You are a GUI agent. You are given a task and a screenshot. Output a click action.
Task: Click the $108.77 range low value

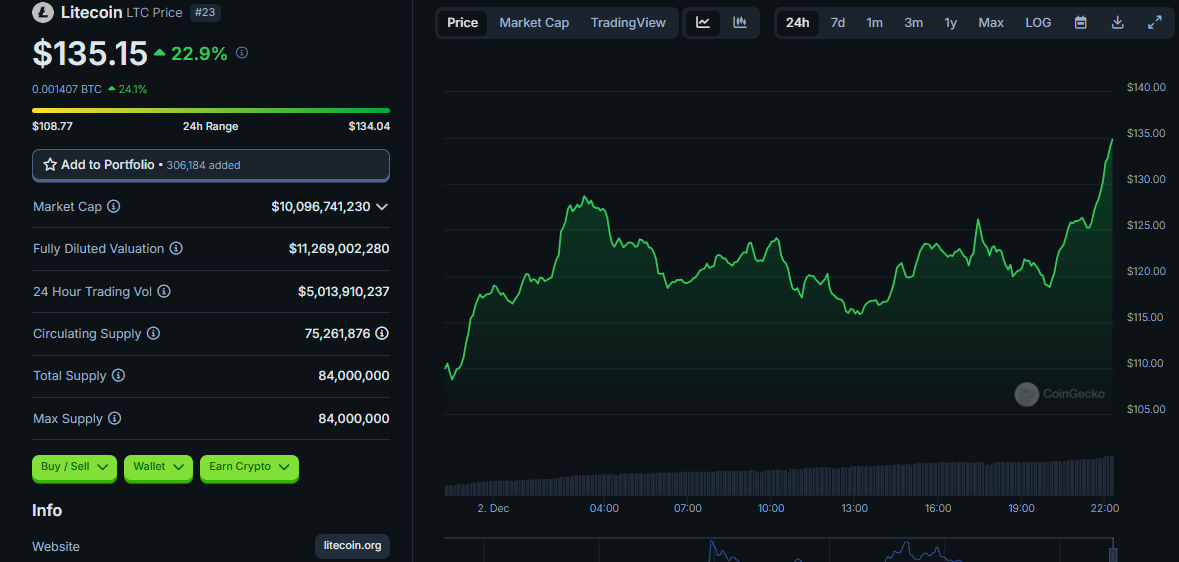(53, 126)
